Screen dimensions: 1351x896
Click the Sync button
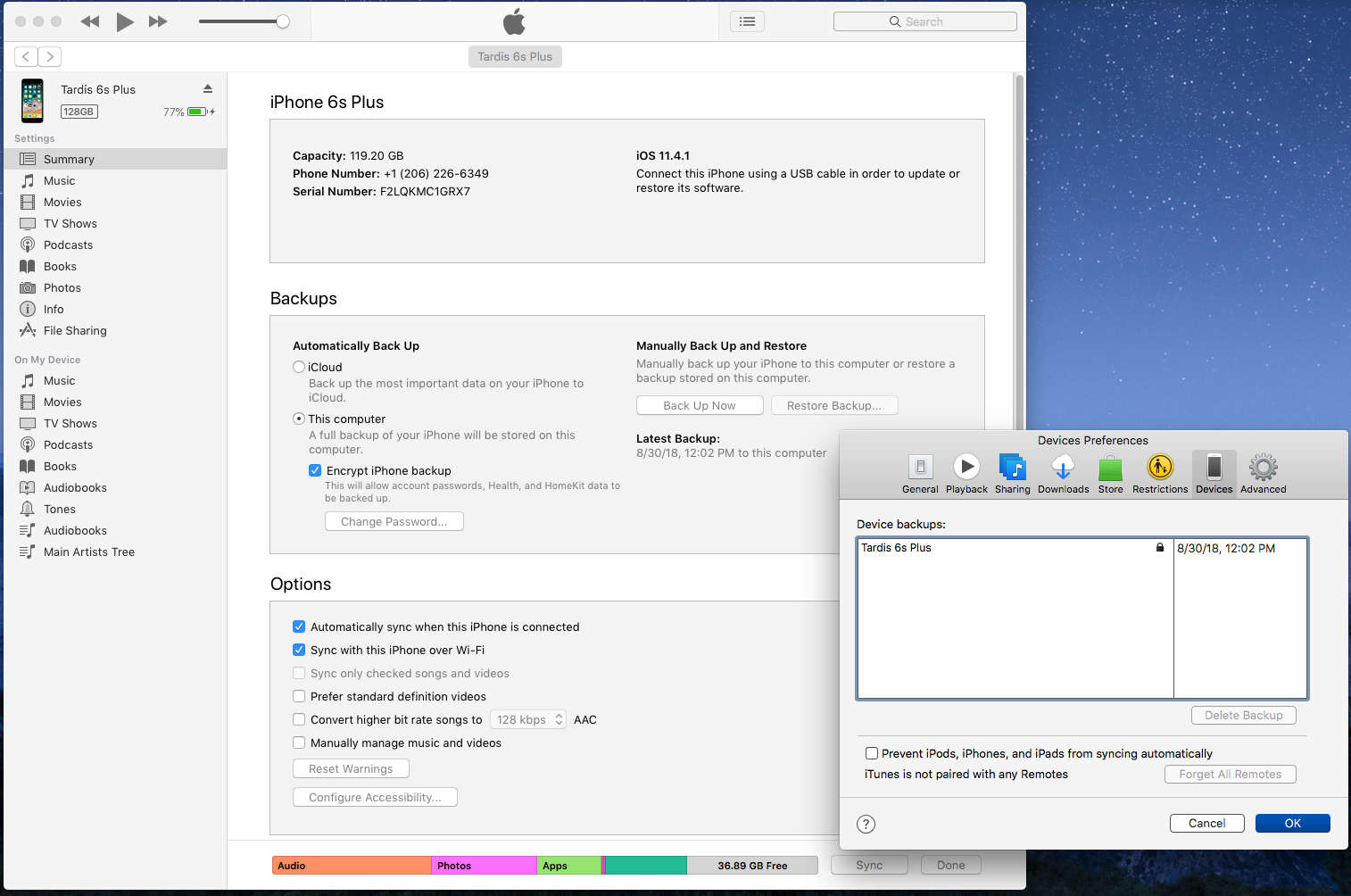pyautogui.click(x=869, y=865)
